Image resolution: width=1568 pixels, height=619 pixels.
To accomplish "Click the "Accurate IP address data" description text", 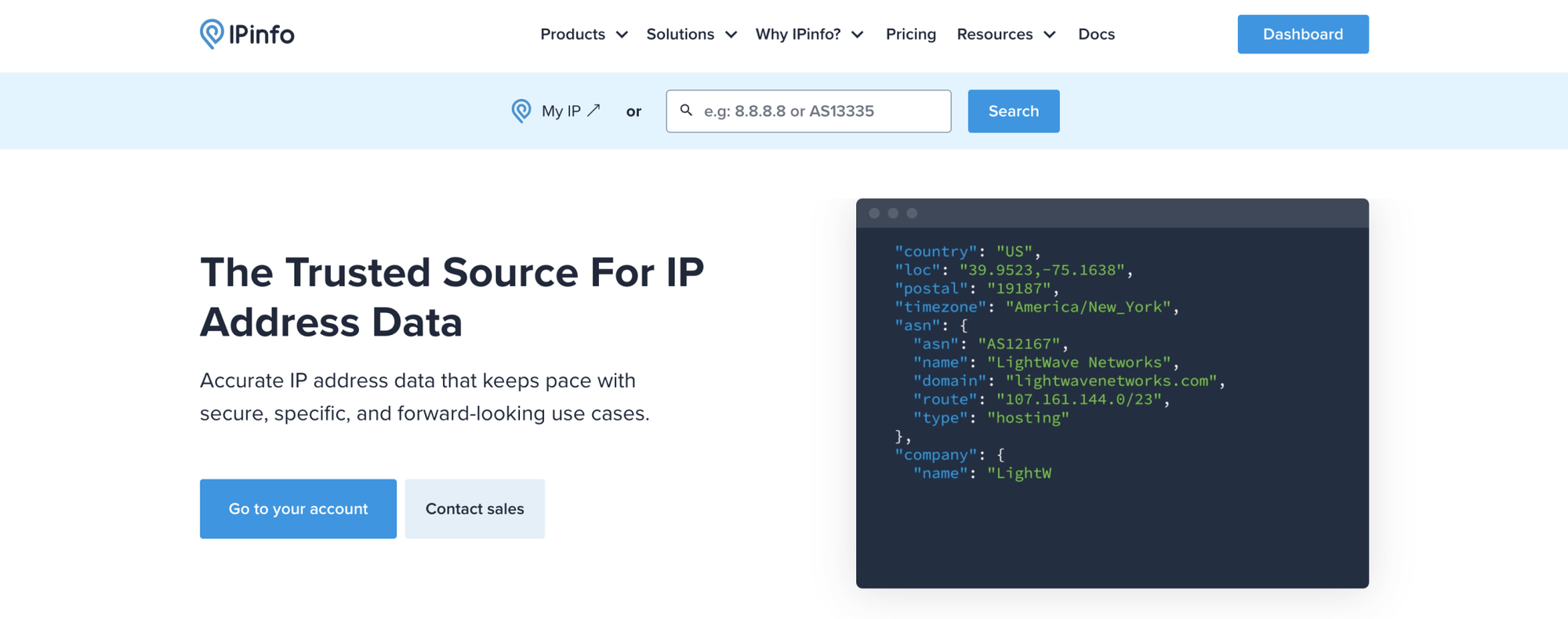I will pos(425,397).
